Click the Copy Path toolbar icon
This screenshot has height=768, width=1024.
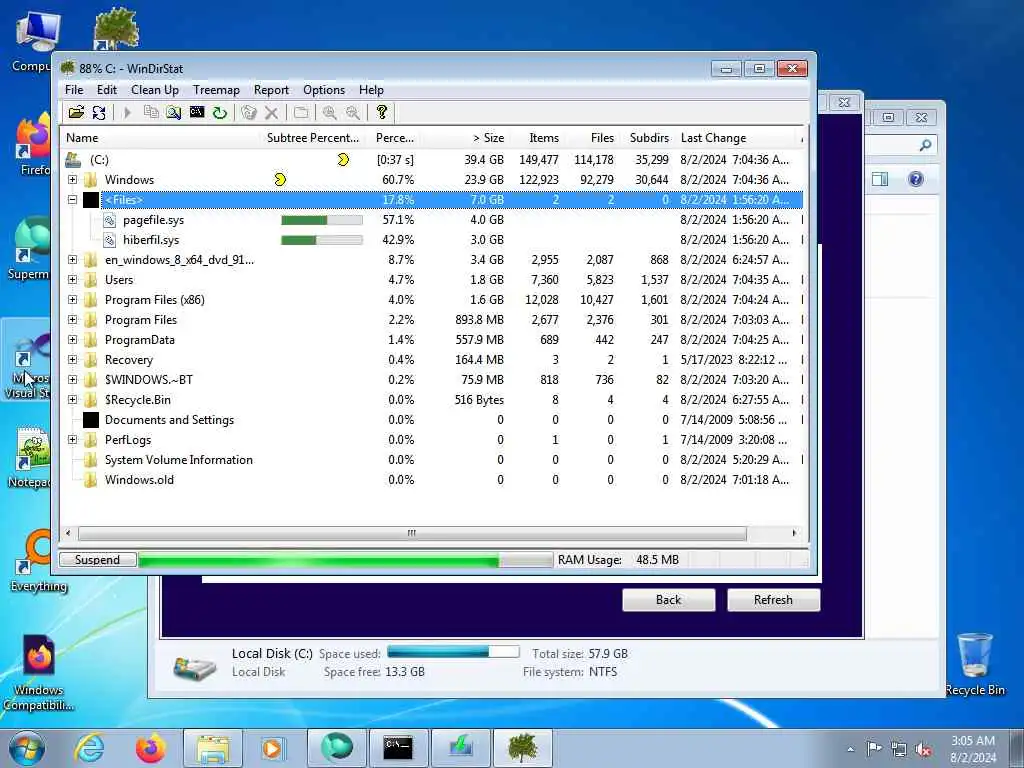pyautogui.click(x=151, y=112)
